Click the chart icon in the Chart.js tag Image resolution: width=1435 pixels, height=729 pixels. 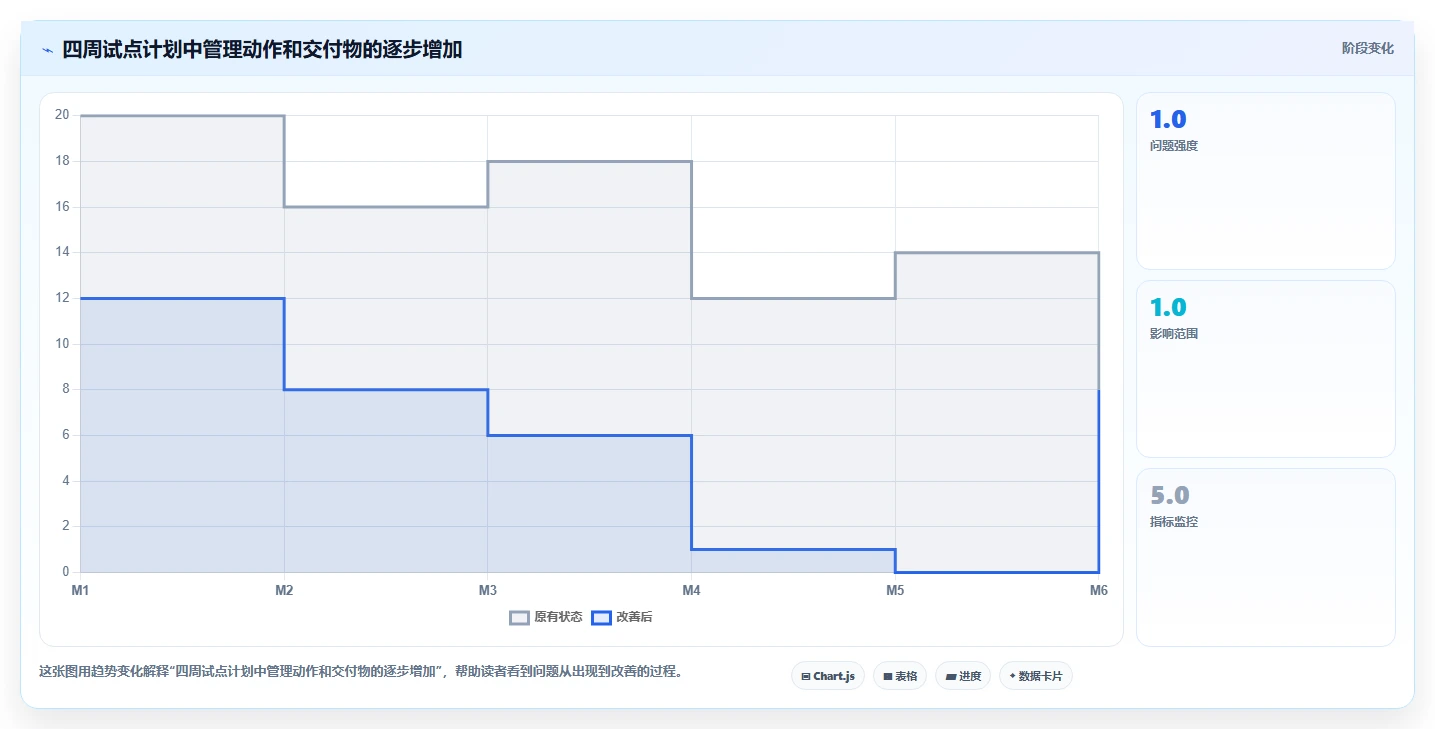click(806, 677)
